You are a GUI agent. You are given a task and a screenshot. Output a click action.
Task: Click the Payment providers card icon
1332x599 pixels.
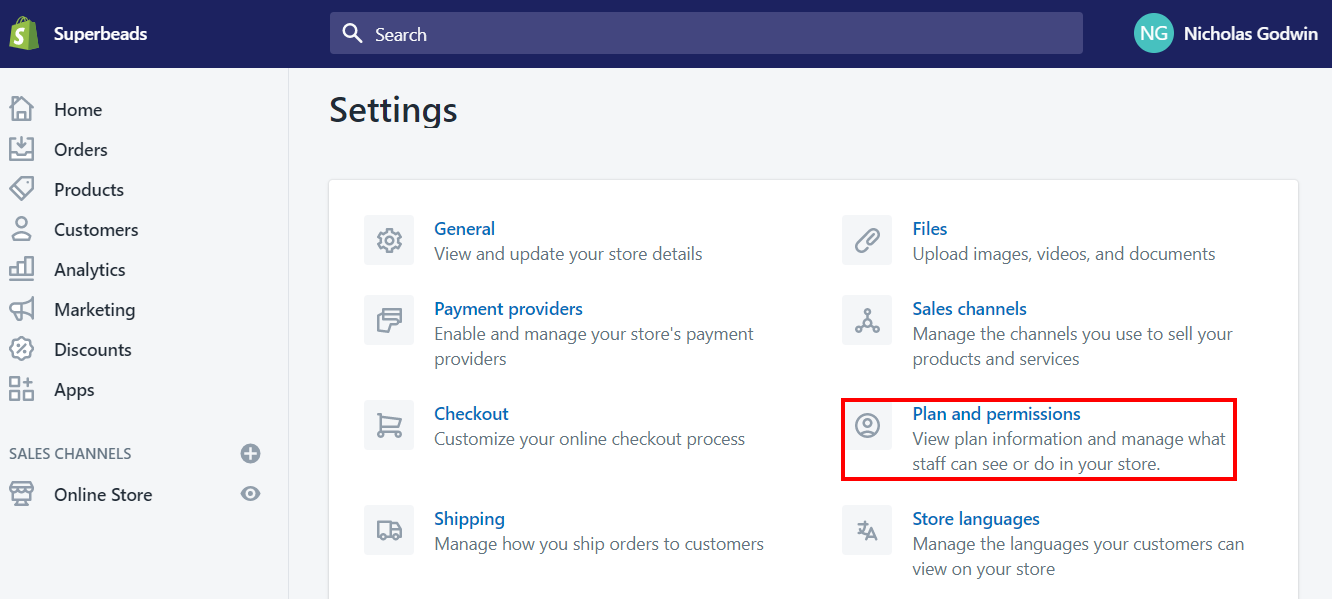pos(389,320)
